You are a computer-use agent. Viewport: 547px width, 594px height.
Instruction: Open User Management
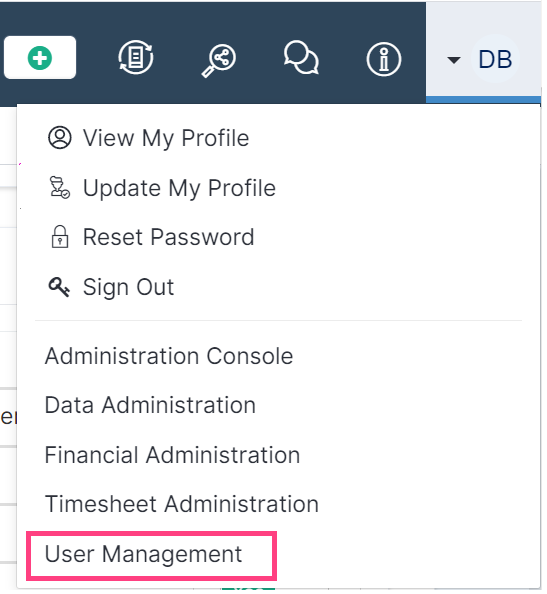pyautogui.click(x=143, y=554)
